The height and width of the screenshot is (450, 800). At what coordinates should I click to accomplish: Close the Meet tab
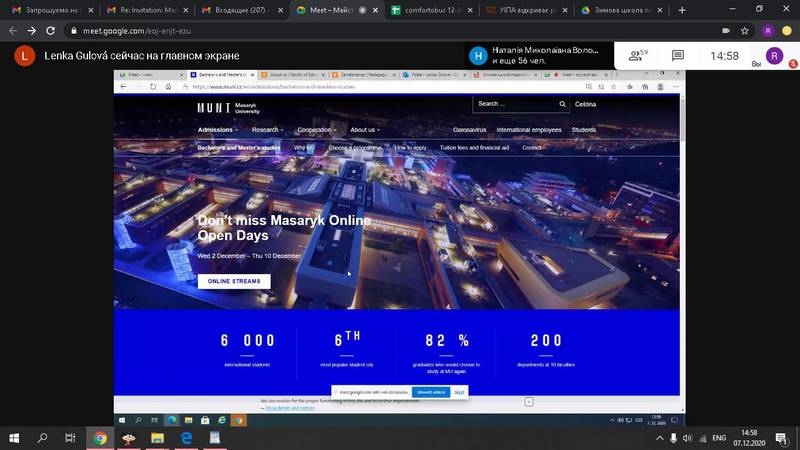point(376,10)
